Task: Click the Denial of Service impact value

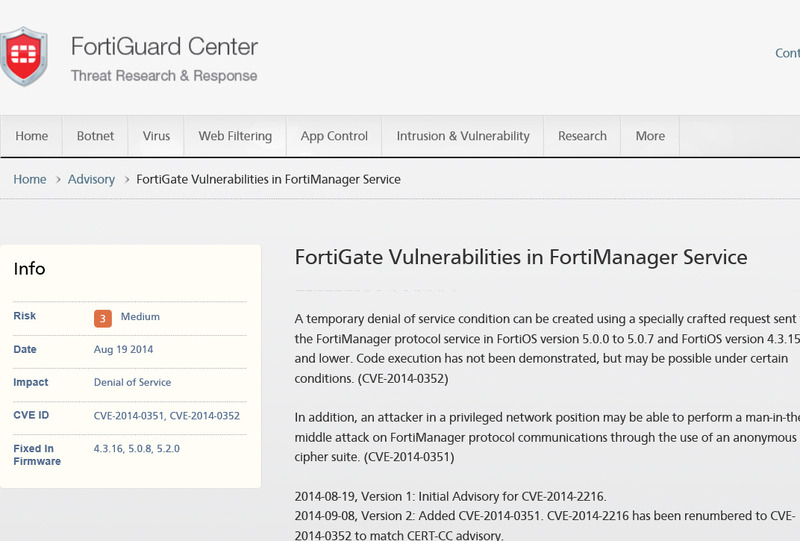Action: 132,383
